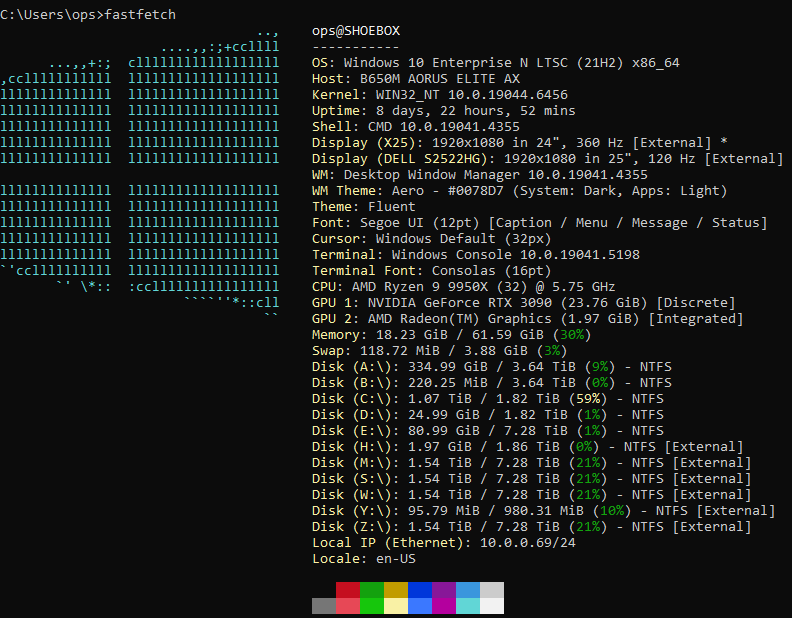Click the dark red color block
The image size is (792, 618).
click(x=348, y=590)
